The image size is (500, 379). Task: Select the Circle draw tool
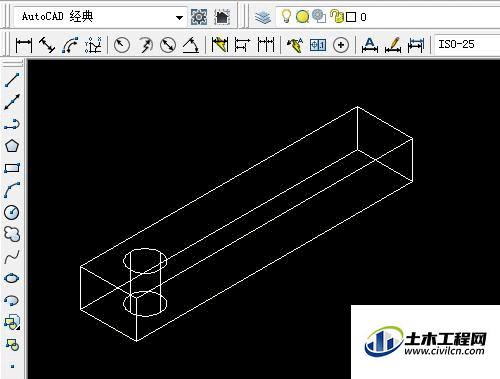click(x=12, y=212)
